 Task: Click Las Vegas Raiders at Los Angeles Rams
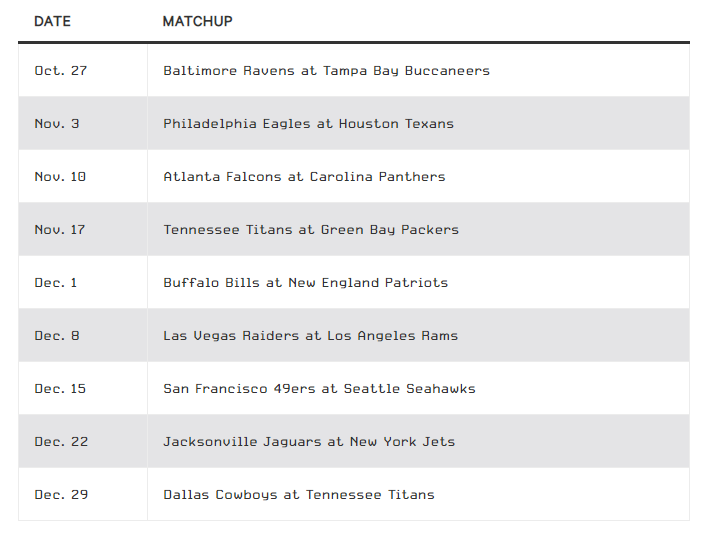click(x=310, y=336)
